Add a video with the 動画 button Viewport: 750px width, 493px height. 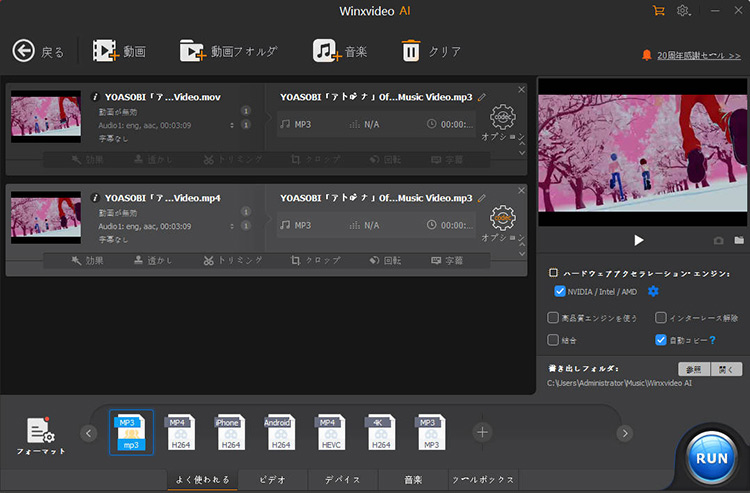119,51
